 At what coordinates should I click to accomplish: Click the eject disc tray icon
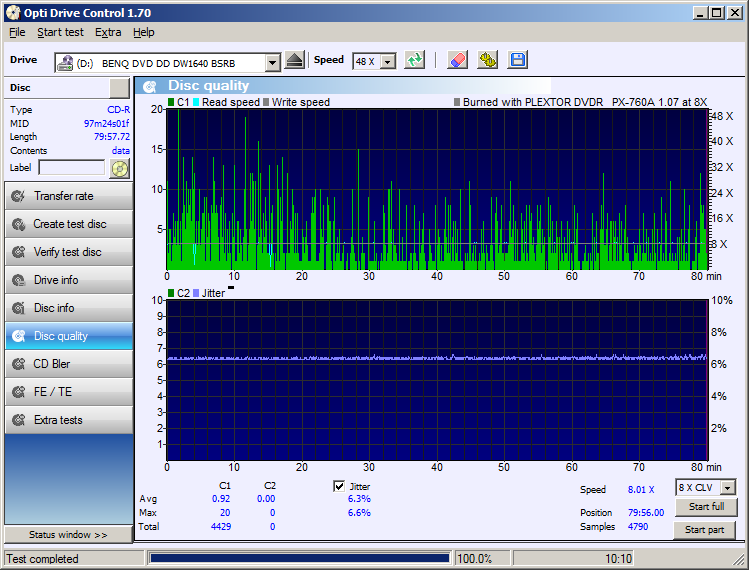click(x=295, y=61)
